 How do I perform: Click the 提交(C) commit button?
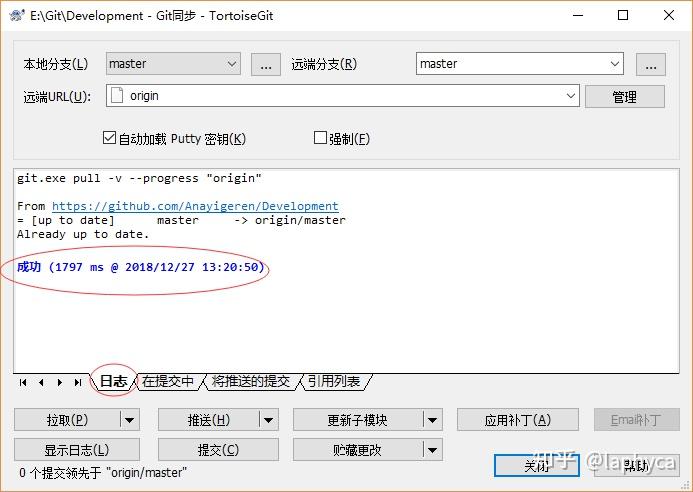(x=218, y=450)
